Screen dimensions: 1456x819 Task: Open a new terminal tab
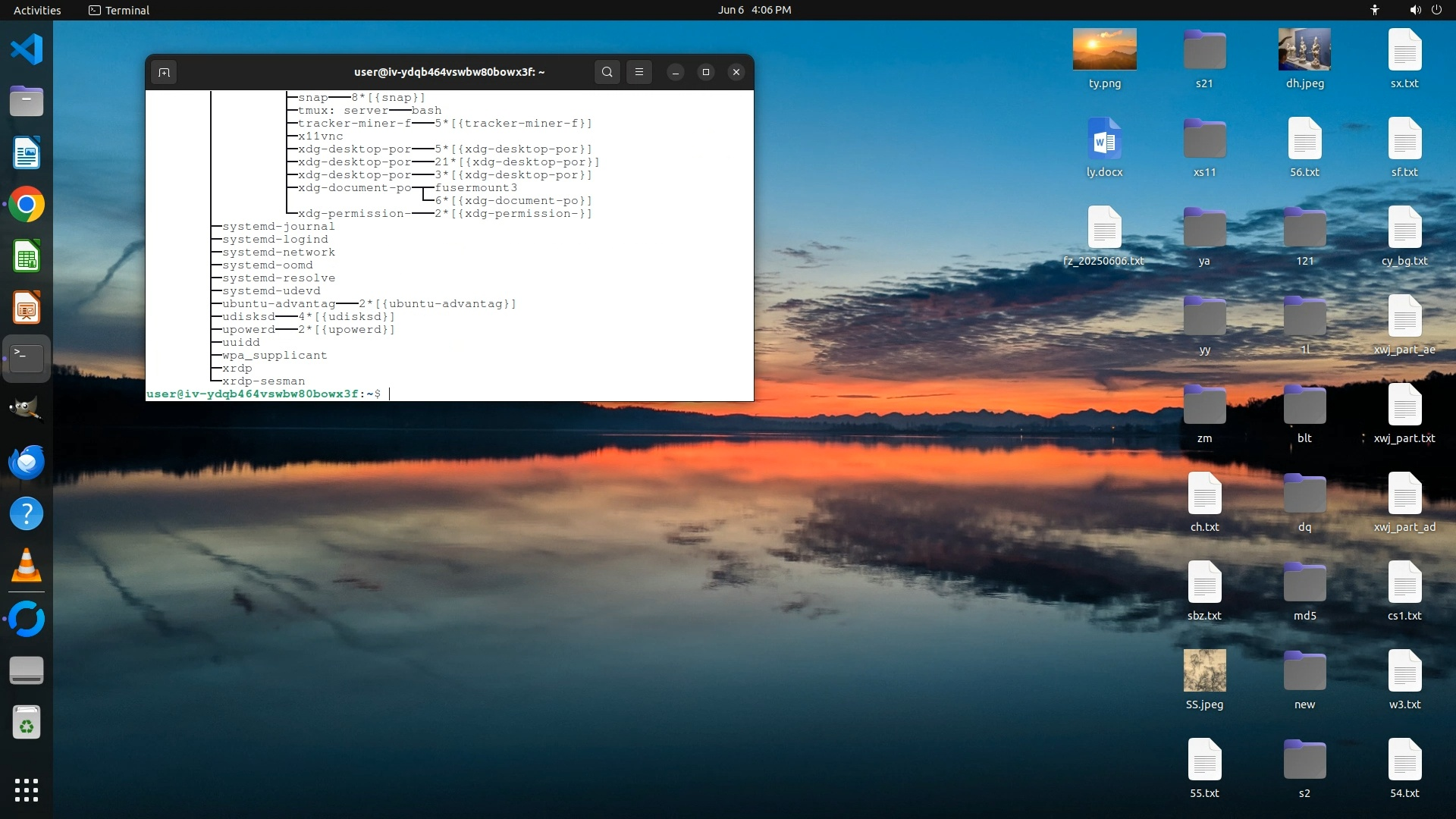pos(164,72)
